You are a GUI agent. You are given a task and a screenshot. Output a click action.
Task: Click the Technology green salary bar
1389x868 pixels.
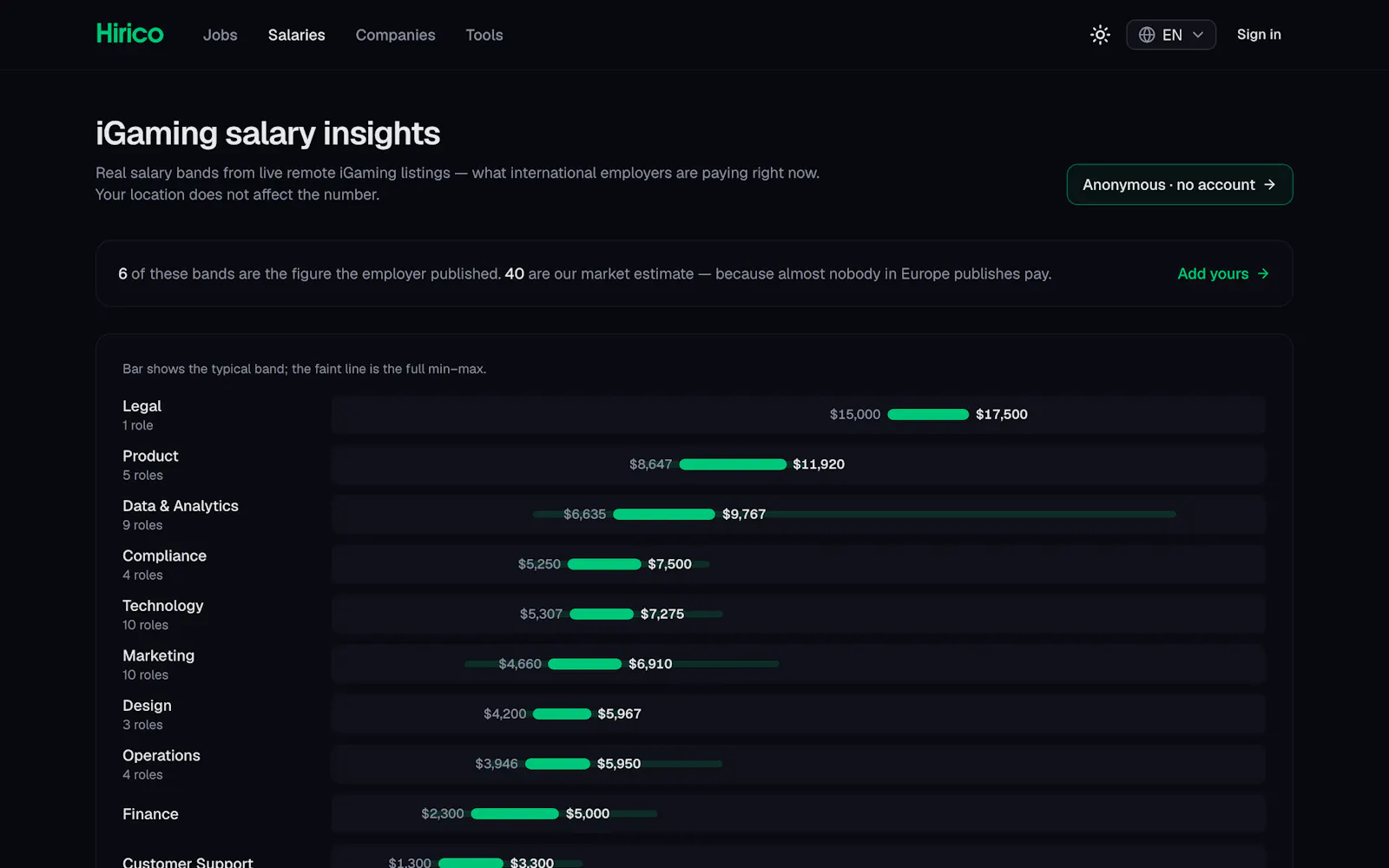click(602, 615)
